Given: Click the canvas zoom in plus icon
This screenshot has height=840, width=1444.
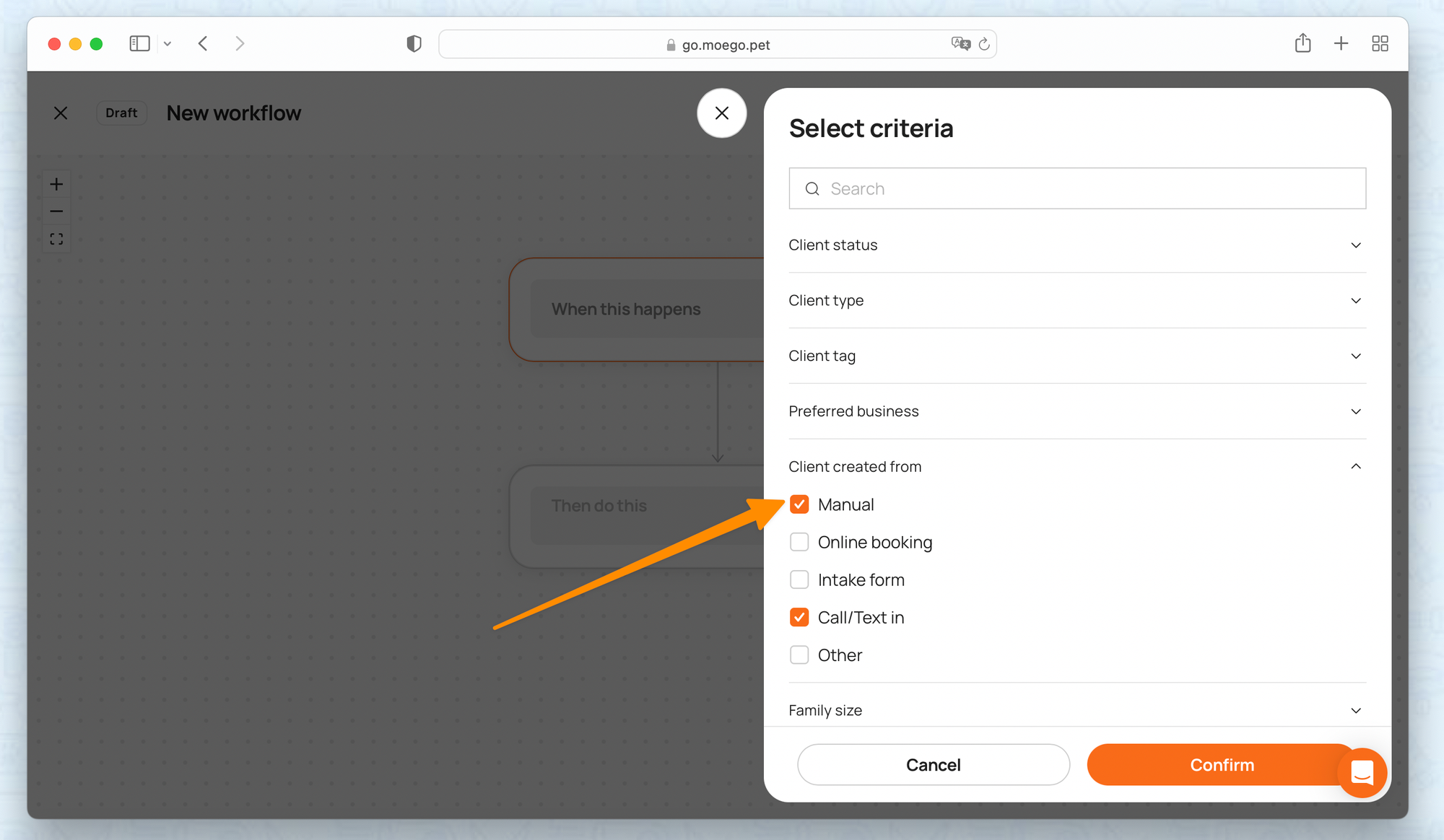Looking at the screenshot, I should 56,184.
